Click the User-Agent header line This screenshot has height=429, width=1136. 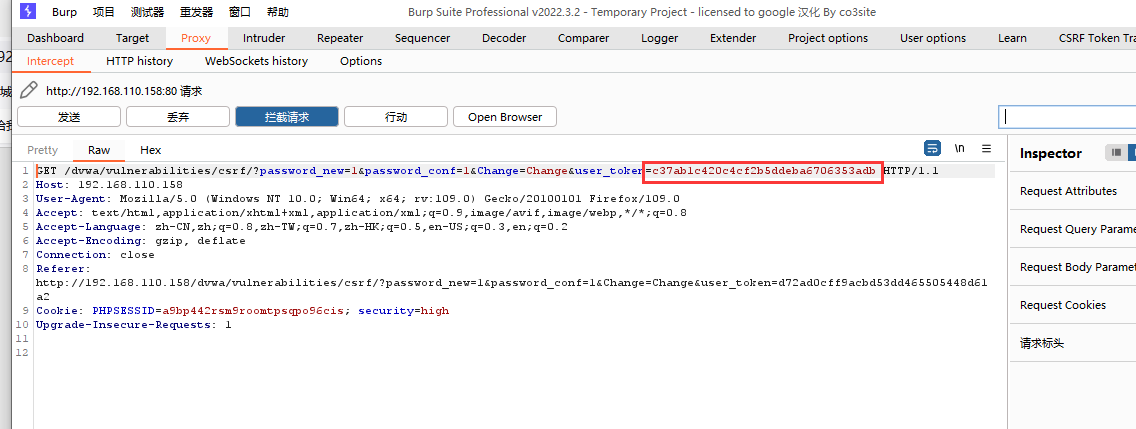point(358,199)
